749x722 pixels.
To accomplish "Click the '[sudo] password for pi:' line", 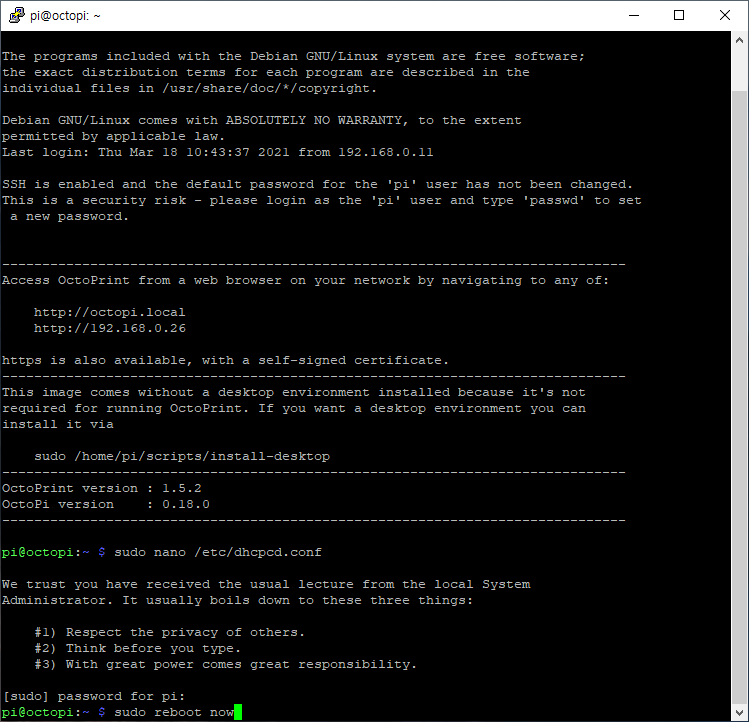I will coord(94,696).
